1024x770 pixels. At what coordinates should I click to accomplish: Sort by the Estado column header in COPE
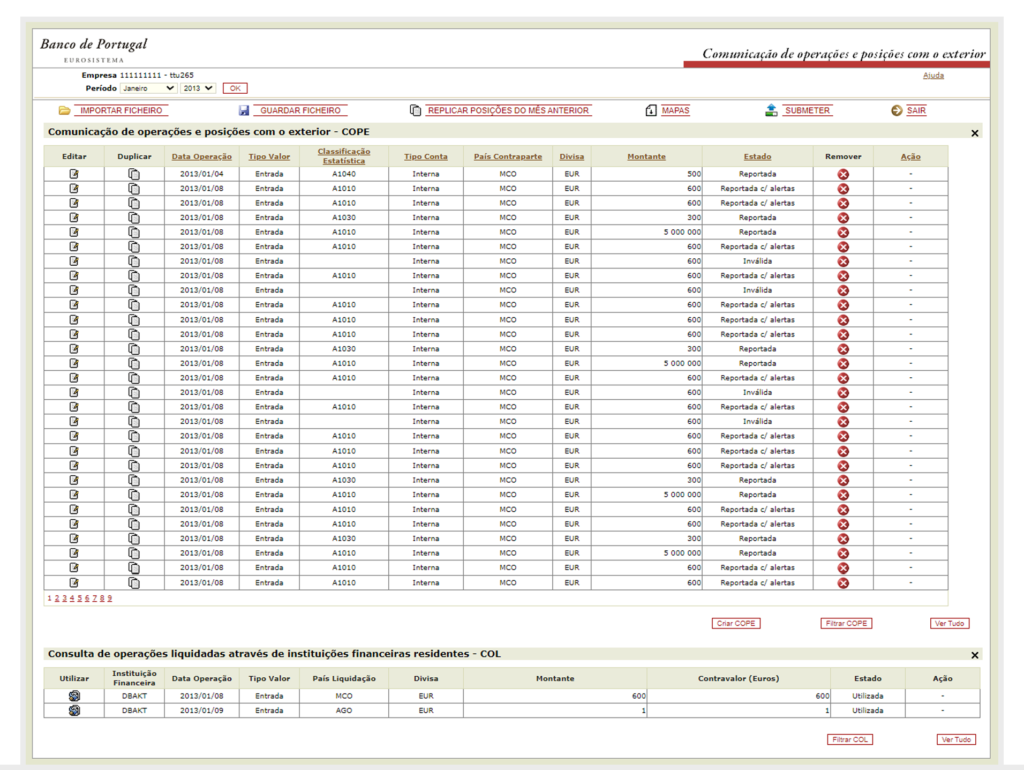click(758, 157)
